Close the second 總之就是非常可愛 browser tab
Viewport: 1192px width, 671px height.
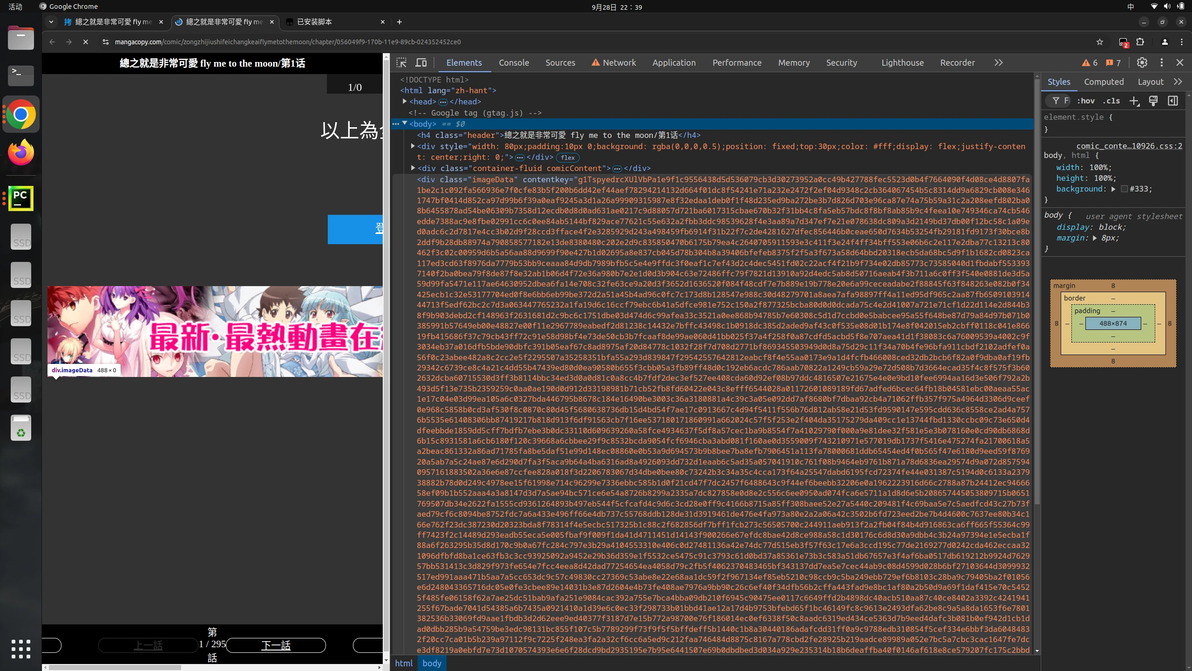(271, 22)
